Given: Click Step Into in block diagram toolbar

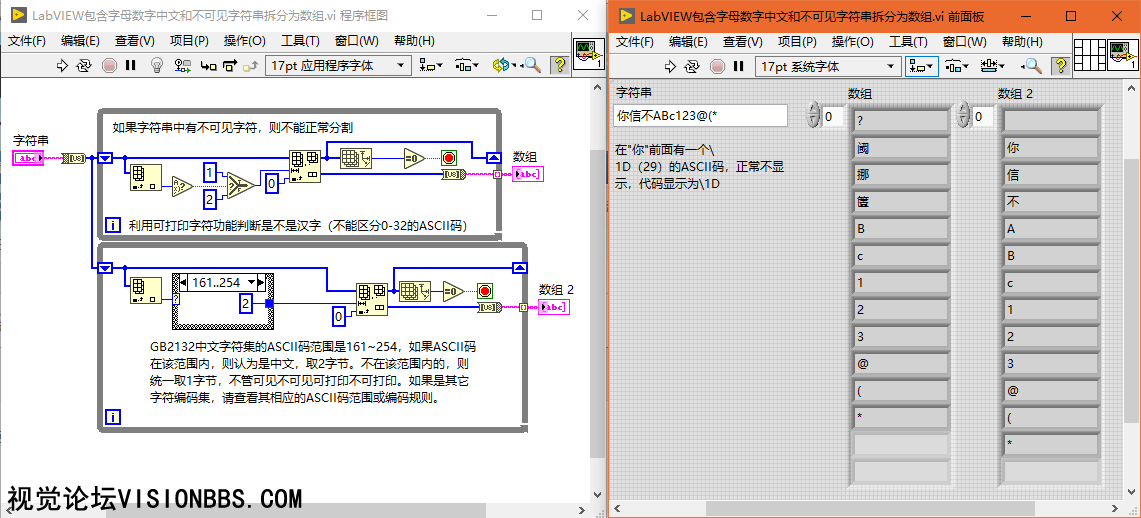Looking at the screenshot, I should click(x=208, y=66).
